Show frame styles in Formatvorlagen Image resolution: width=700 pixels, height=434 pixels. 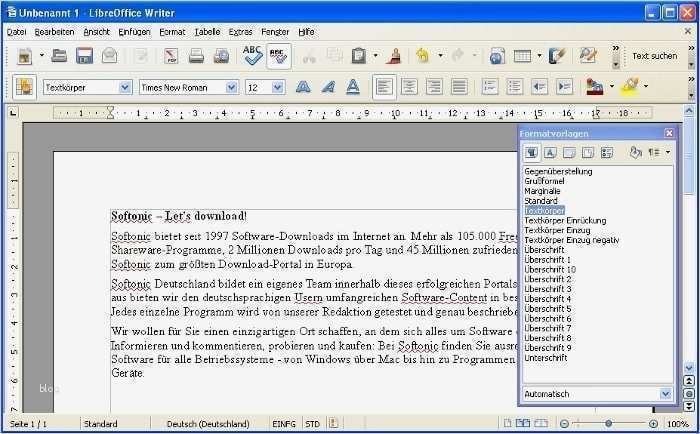(569, 153)
